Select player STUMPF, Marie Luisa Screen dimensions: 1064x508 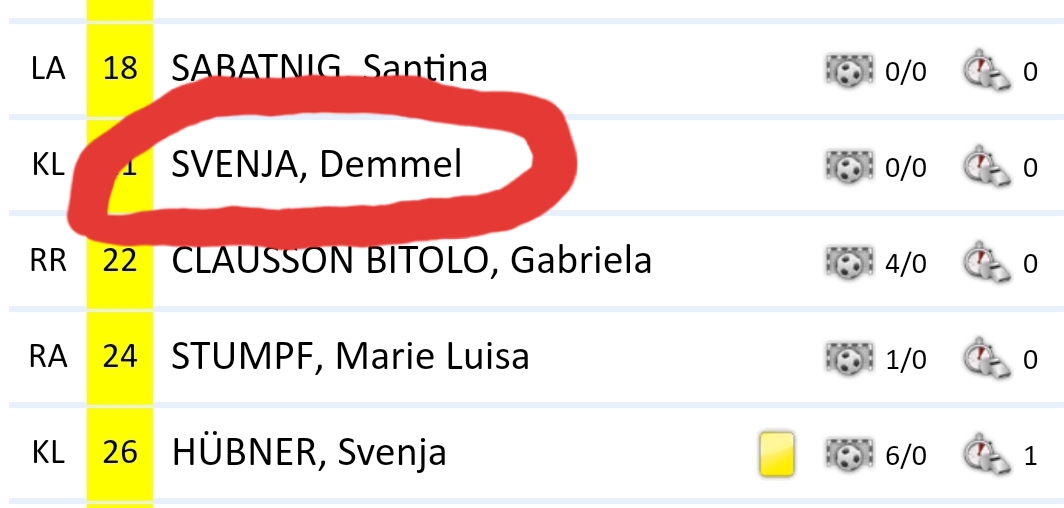pyautogui.click(x=350, y=357)
